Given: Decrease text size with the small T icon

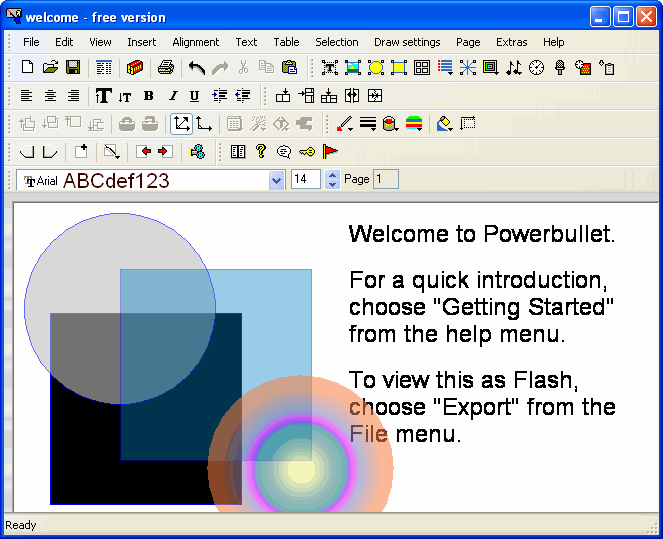Looking at the screenshot, I should [125, 97].
